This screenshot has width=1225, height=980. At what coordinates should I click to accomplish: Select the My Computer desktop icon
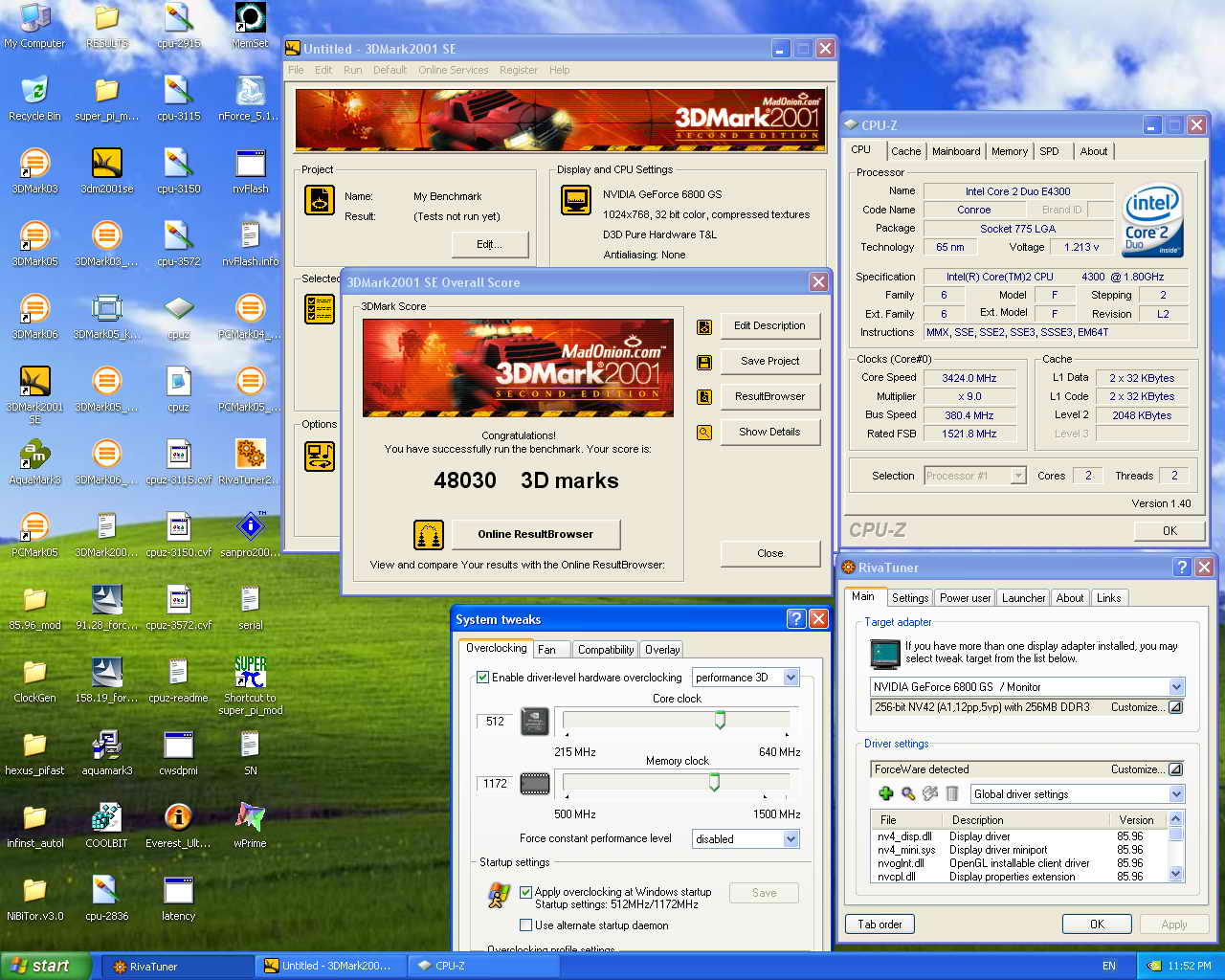pos(34,26)
